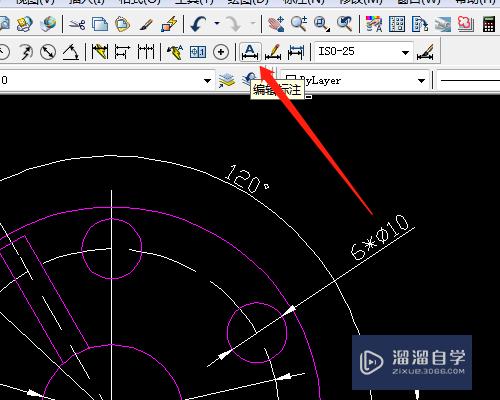
Task: Select the Center Mark tool
Action: 221,52
